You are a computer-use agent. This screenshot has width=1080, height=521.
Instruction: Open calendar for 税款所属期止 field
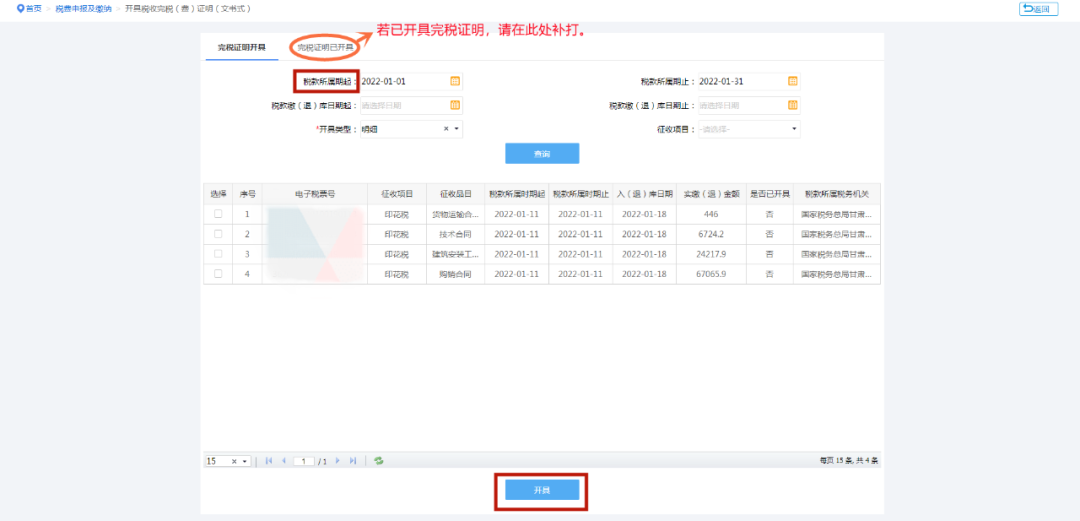pyautogui.click(x=793, y=81)
